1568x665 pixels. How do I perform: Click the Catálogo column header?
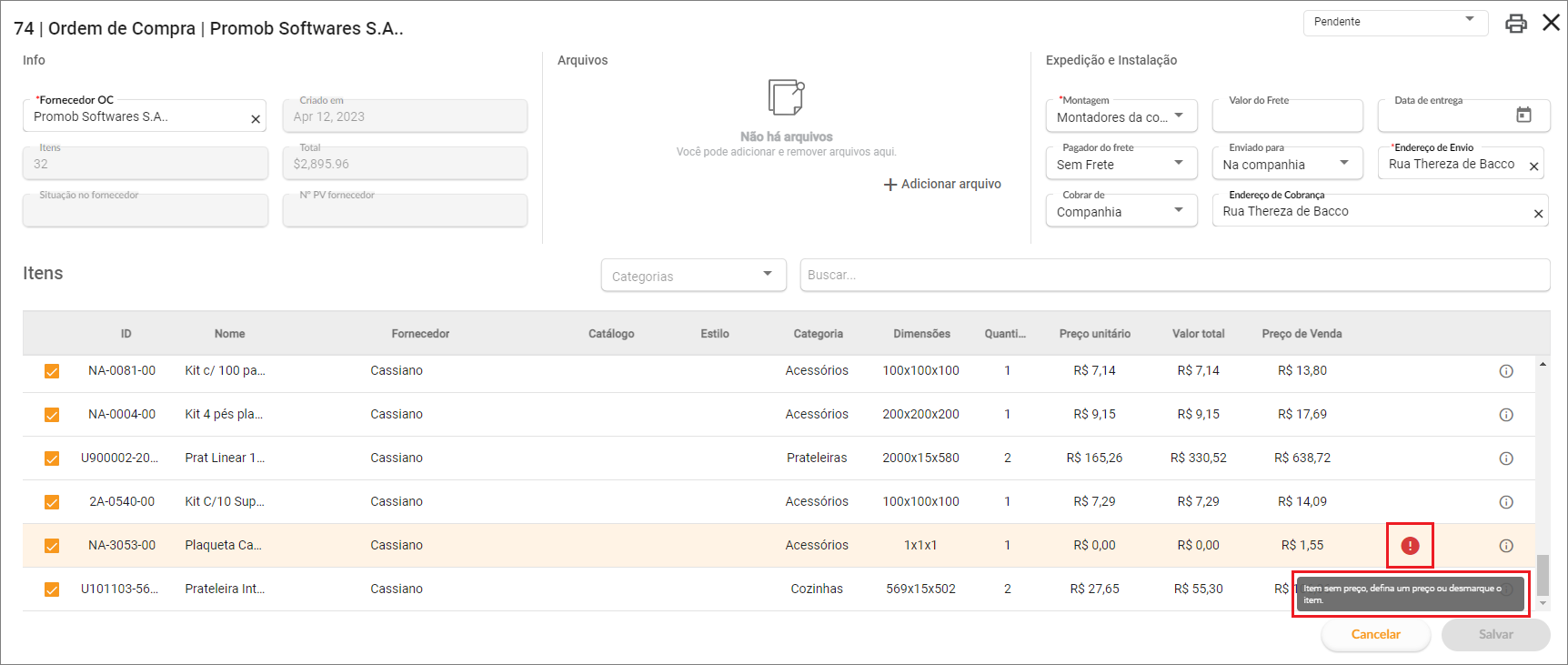(x=611, y=334)
